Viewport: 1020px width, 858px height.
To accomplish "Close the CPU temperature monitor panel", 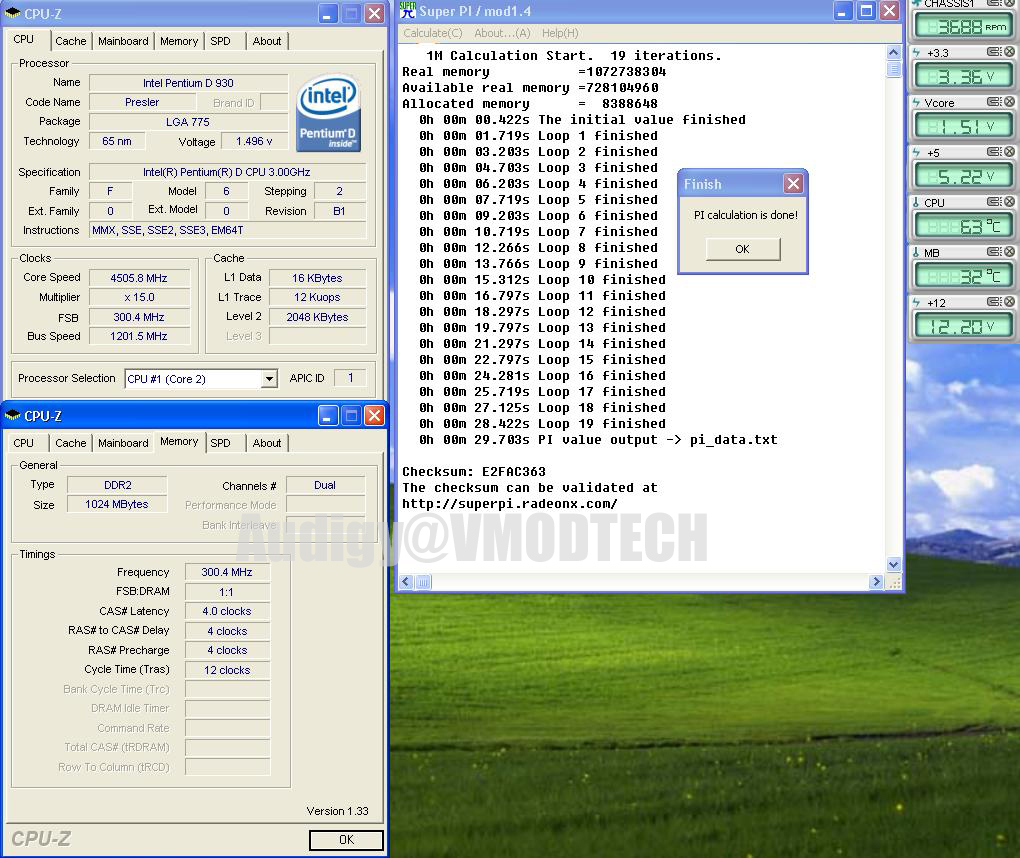I will [1009, 202].
